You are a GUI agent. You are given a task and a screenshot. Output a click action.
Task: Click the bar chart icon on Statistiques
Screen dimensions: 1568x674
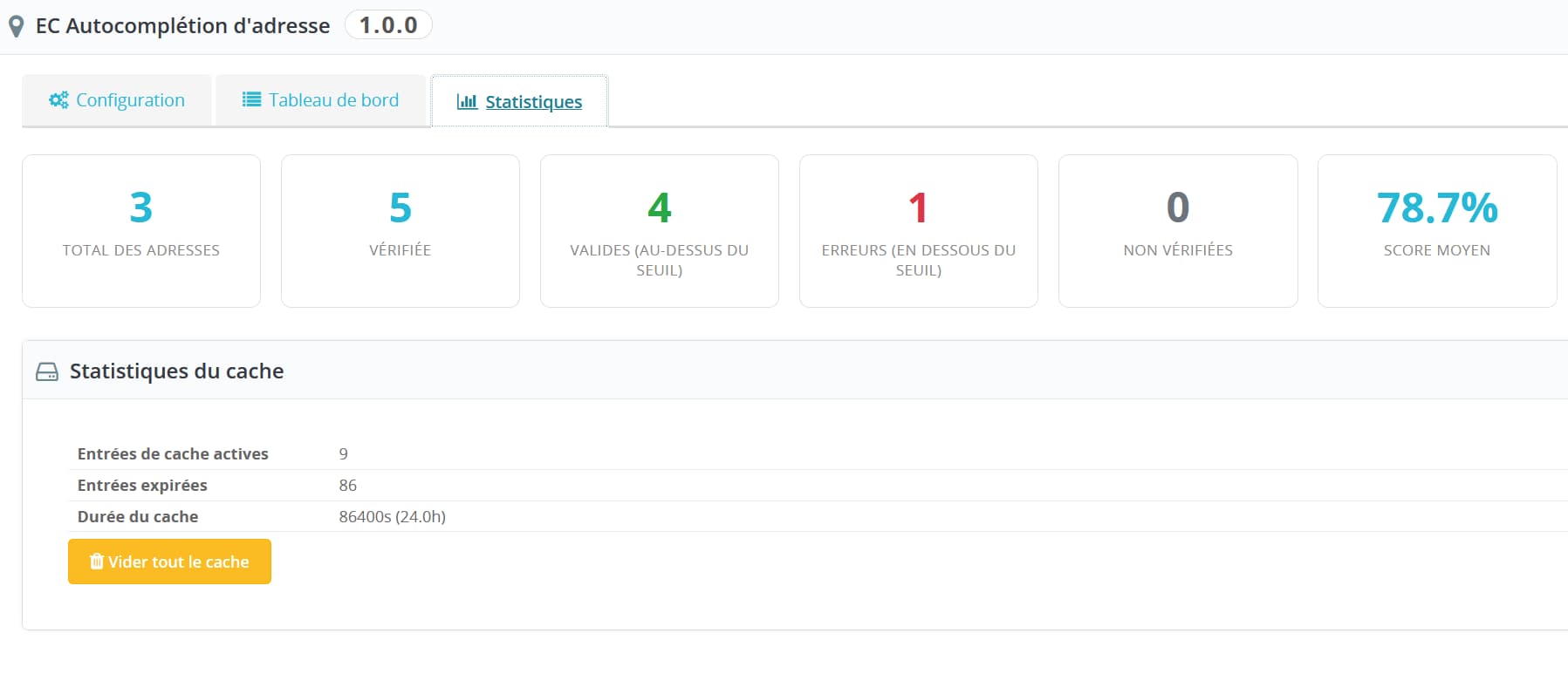467,102
